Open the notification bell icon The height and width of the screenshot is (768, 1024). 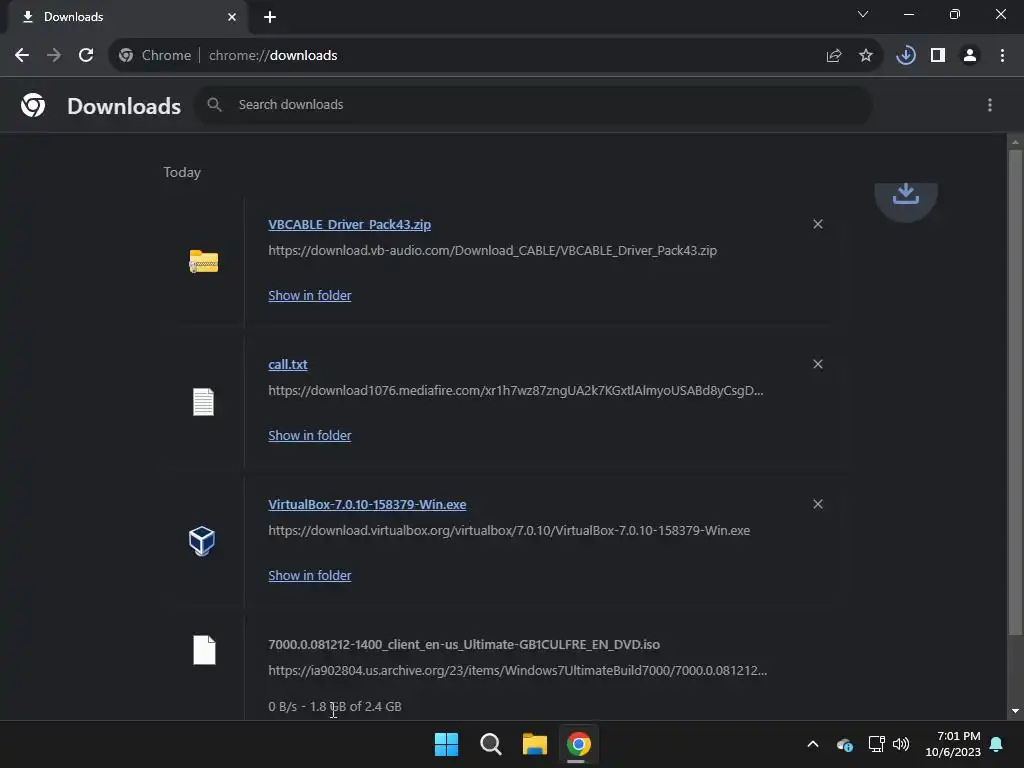pyautogui.click(x=997, y=744)
